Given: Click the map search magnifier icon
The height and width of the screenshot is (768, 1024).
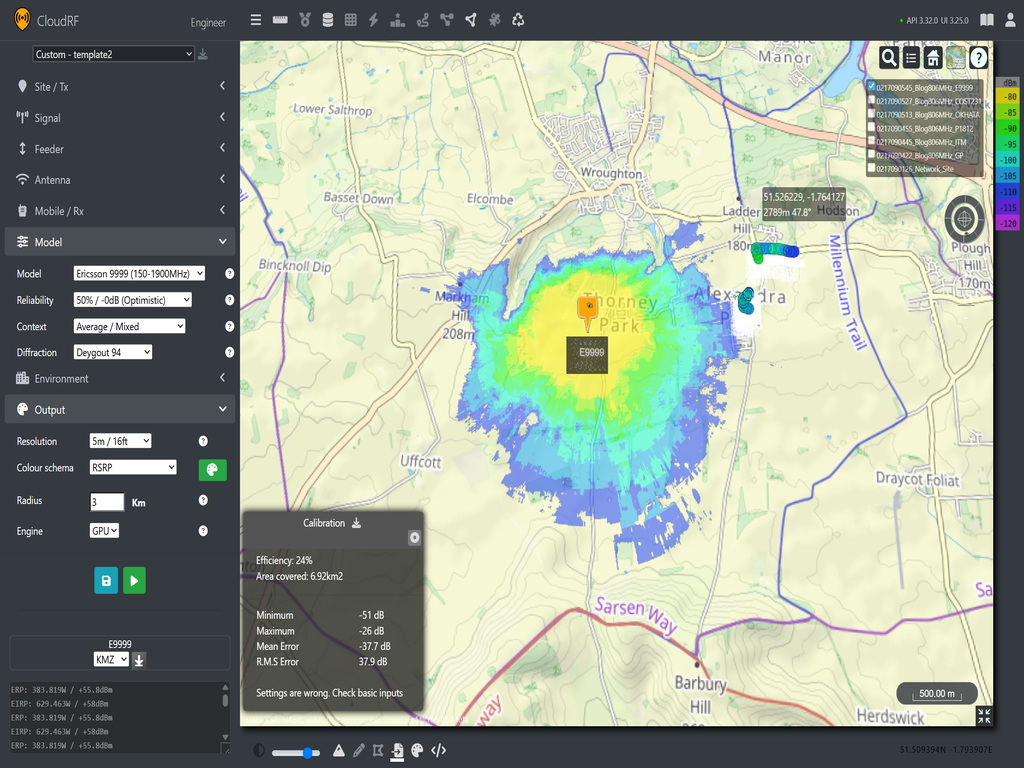Looking at the screenshot, I should click(x=889, y=58).
